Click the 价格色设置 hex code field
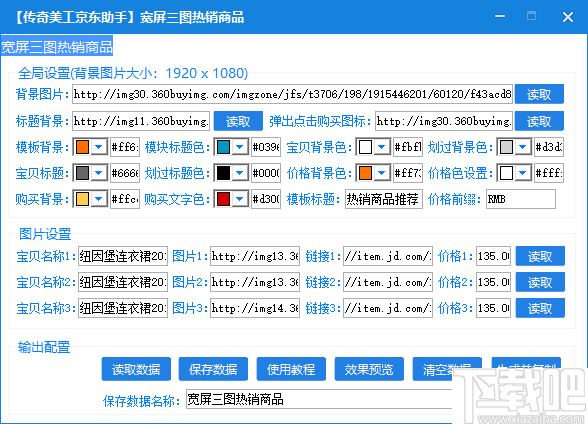588x424 pixels. 549,173
